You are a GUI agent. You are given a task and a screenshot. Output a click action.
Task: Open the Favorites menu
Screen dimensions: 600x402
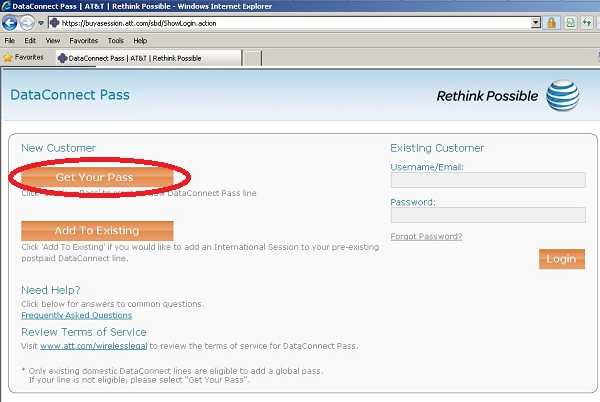[83, 41]
